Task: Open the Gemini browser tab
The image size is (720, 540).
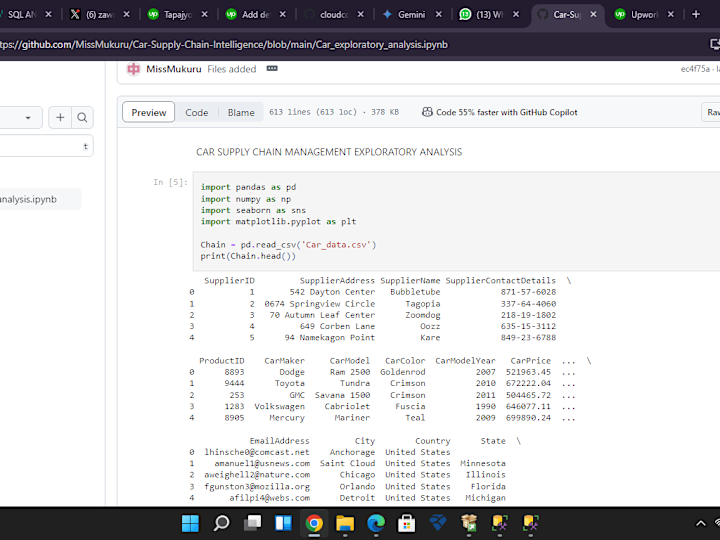Action: point(410,15)
